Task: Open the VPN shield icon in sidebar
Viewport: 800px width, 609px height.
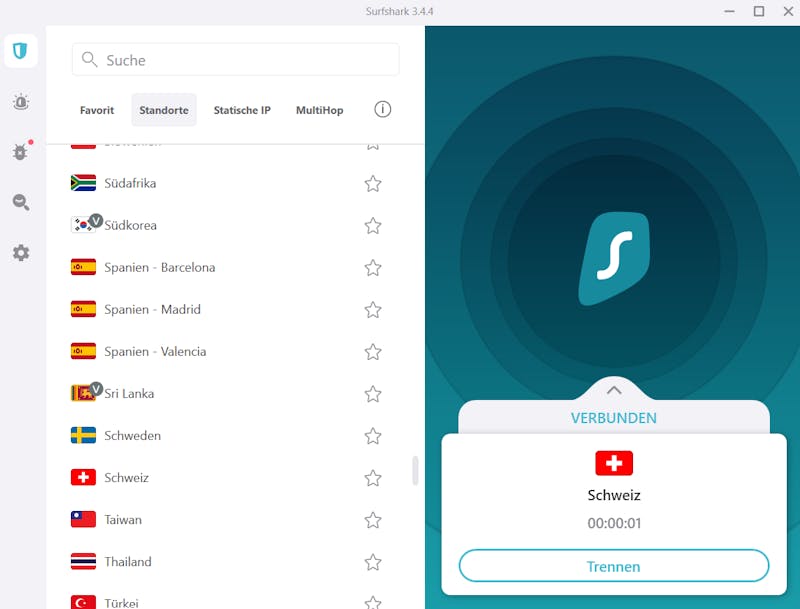Action: point(20,51)
